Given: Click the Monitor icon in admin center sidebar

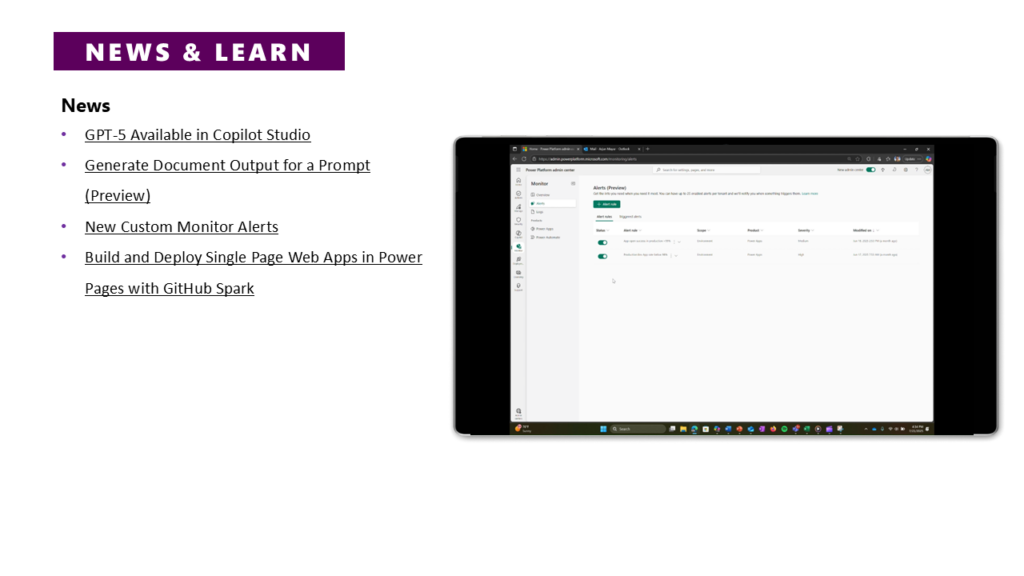Looking at the screenshot, I should point(519,248).
